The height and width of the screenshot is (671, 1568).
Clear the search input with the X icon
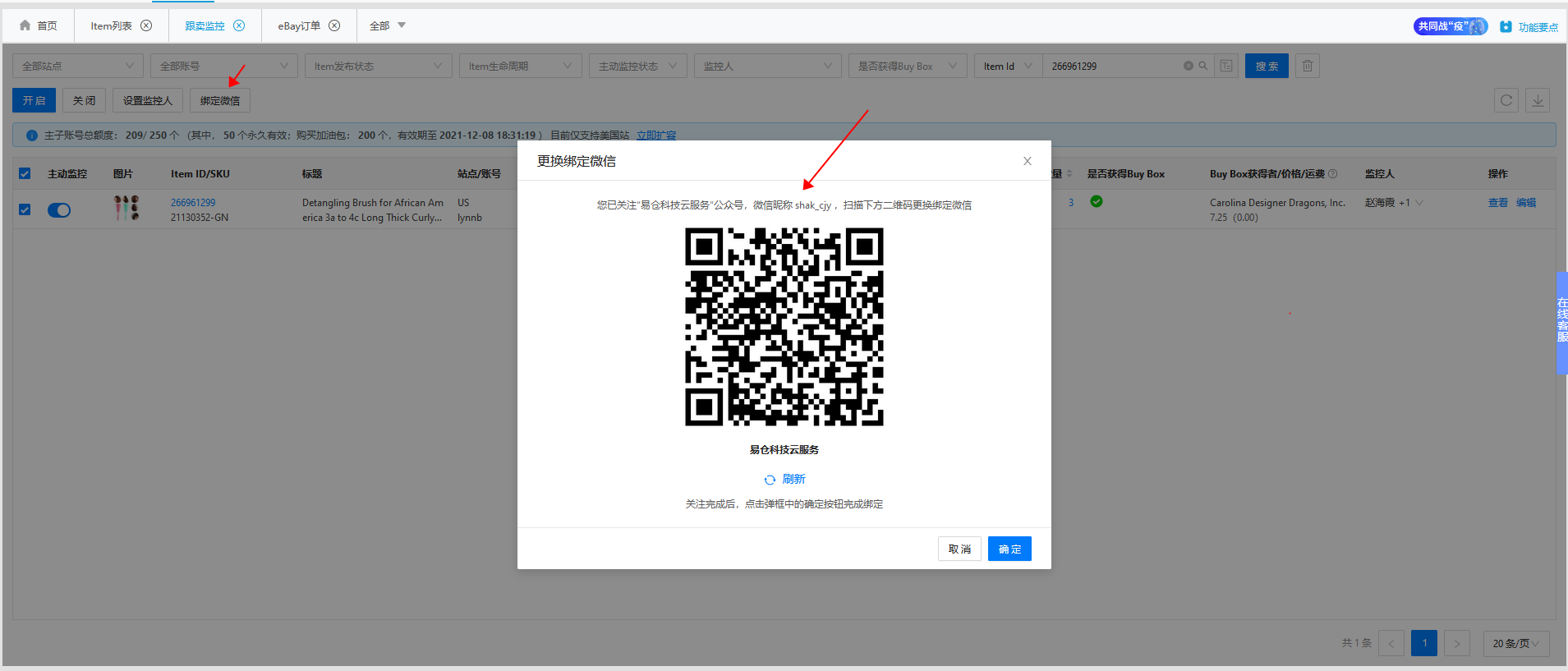point(1188,66)
